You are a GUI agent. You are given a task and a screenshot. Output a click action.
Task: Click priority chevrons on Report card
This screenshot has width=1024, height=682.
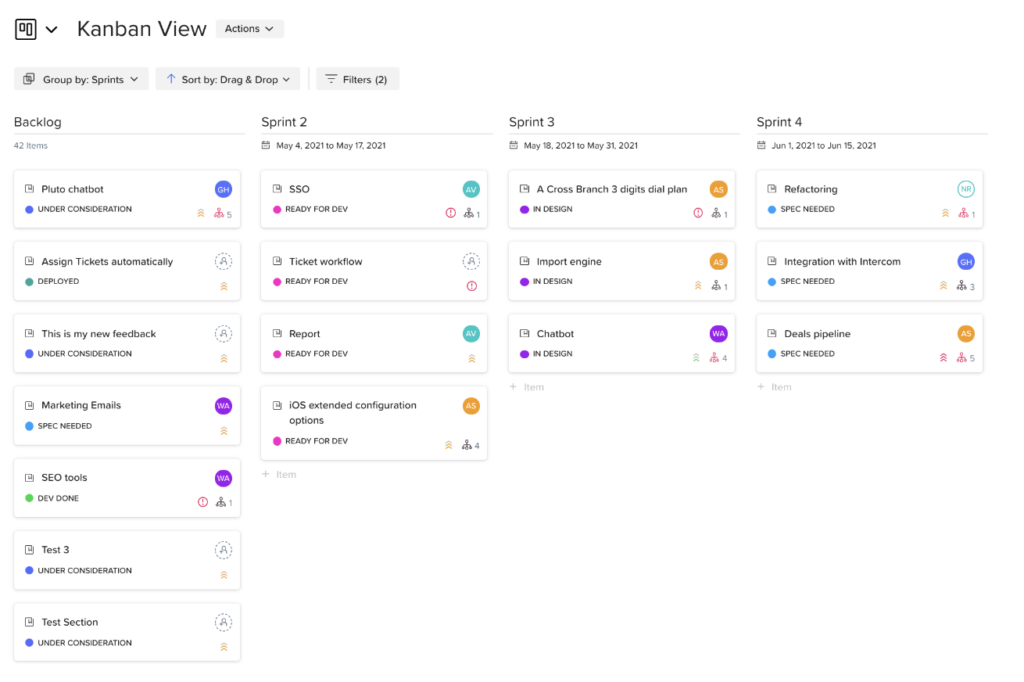click(x=471, y=358)
